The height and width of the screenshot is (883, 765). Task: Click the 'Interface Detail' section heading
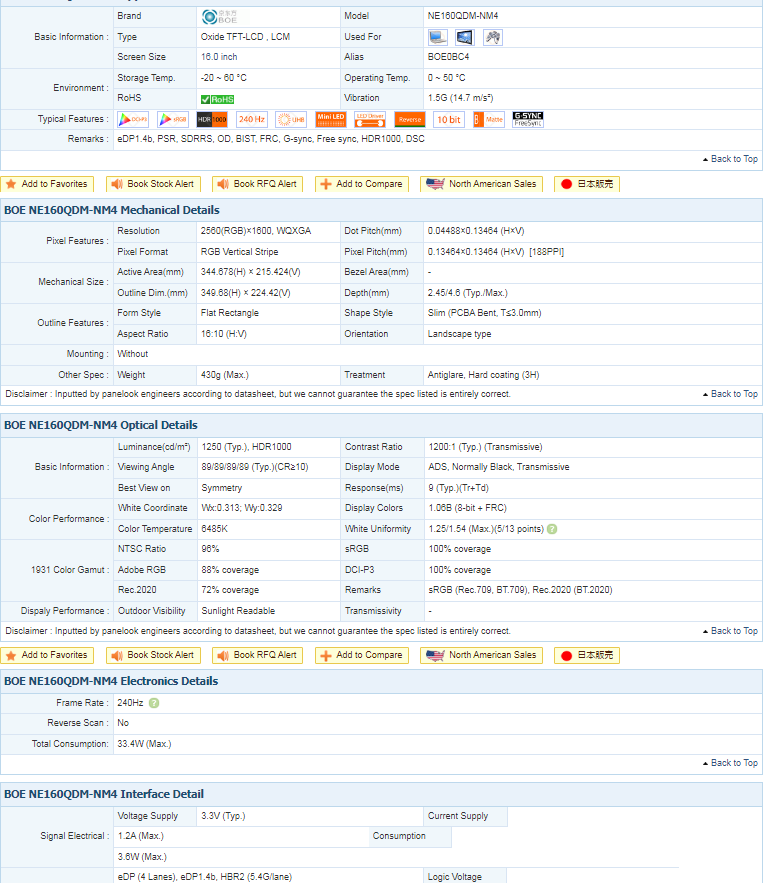tap(104, 795)
